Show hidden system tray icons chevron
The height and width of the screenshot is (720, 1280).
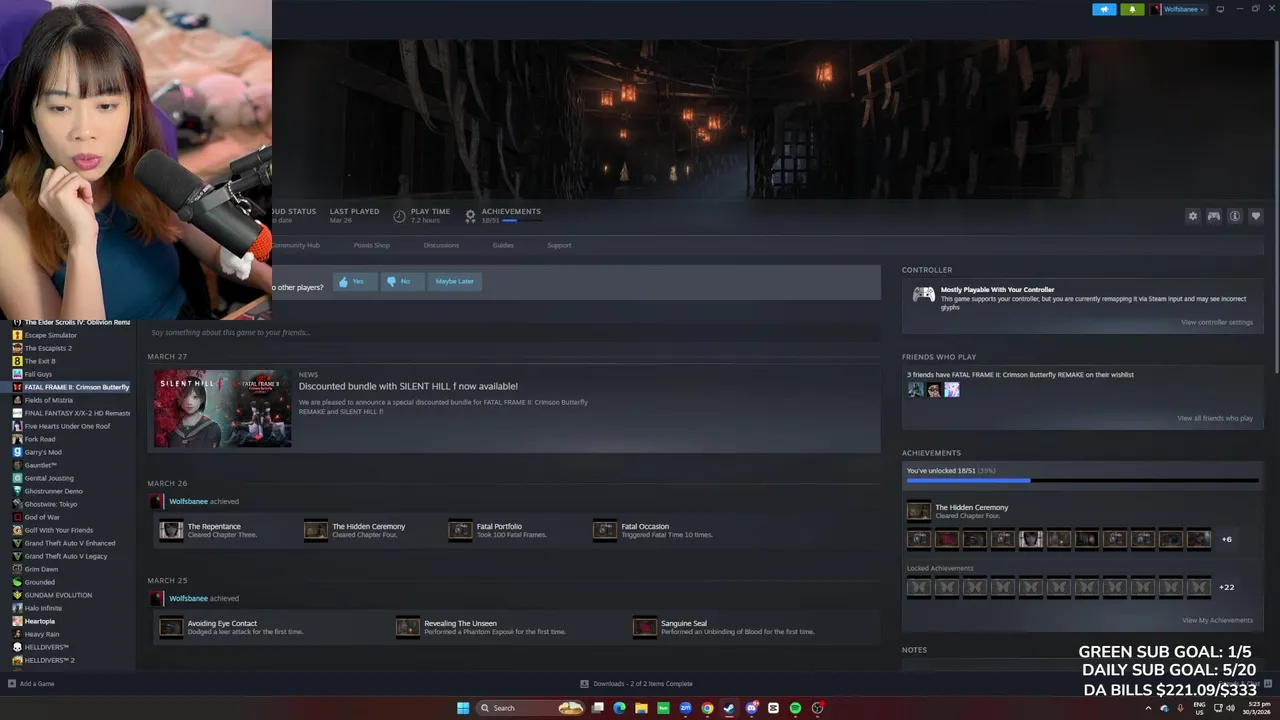pyautogui.click(x=1148, y=708)
